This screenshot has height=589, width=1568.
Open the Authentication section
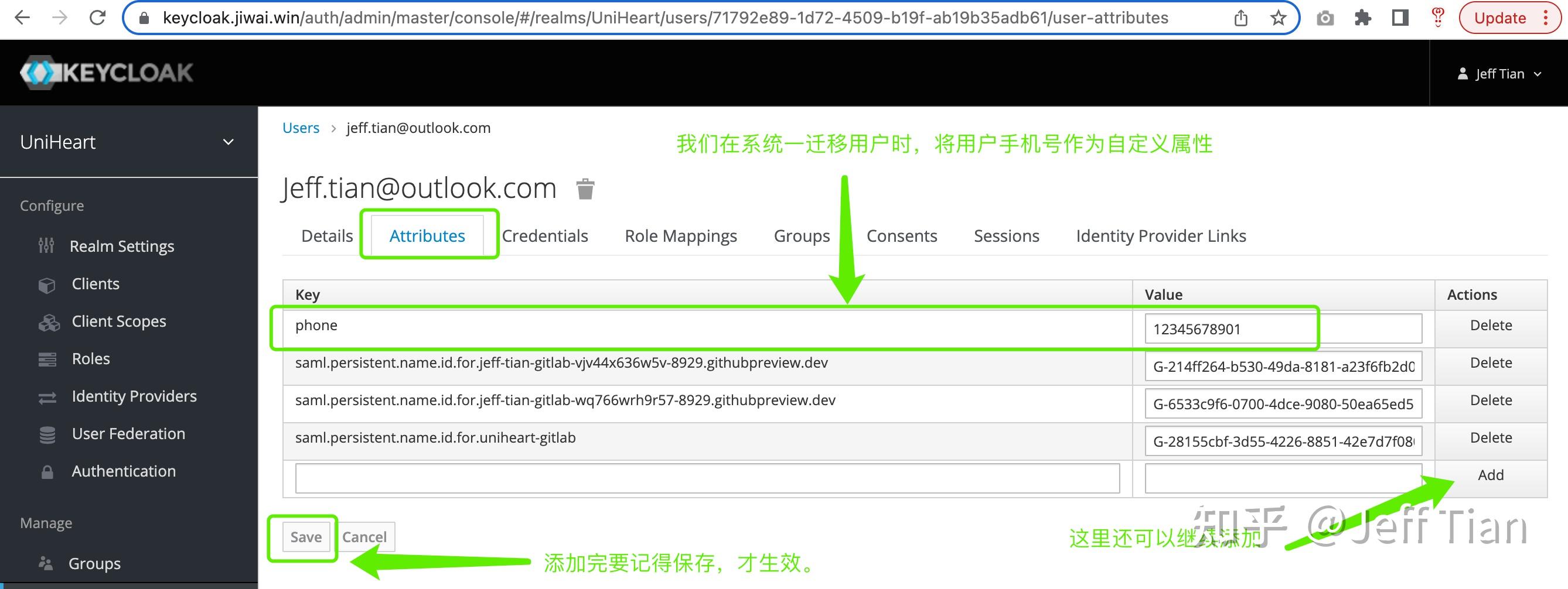click(x=124, y=471)
